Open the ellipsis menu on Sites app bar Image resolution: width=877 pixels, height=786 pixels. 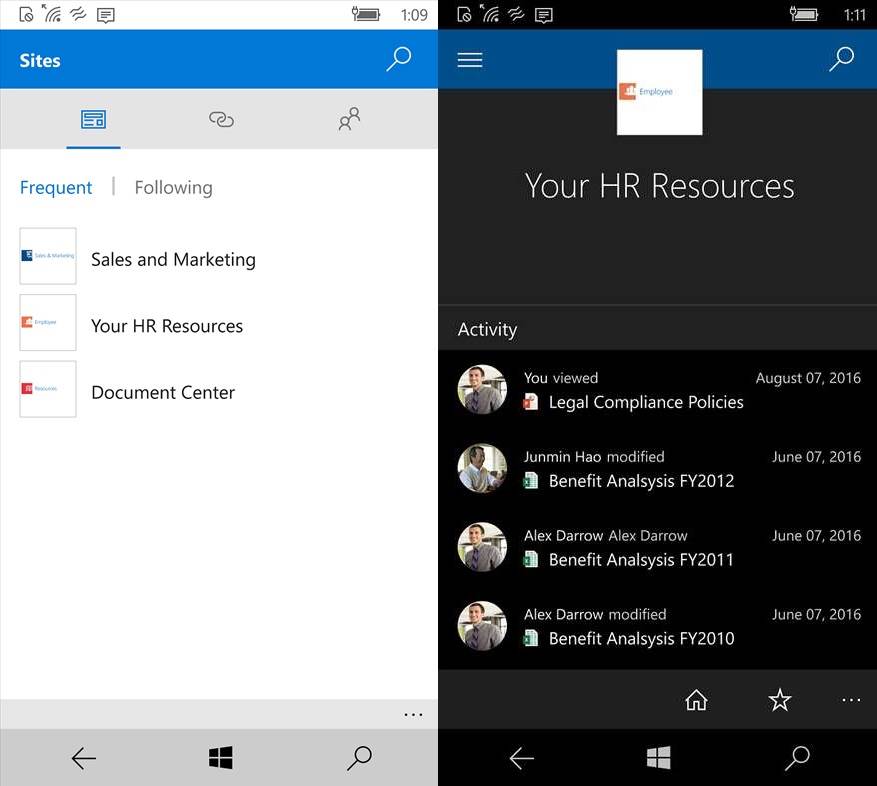[414, 714]
